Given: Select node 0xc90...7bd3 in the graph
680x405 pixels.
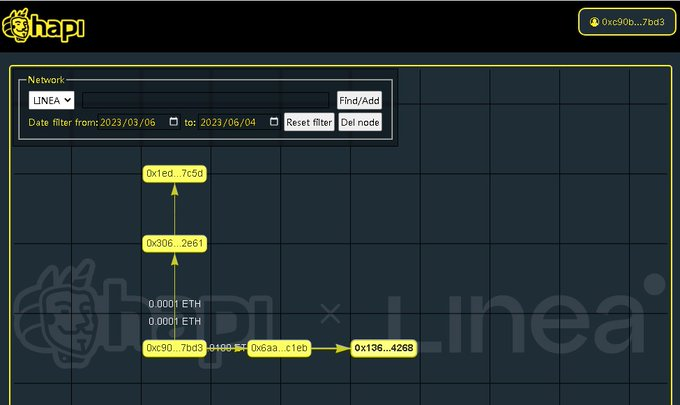Looking at the screenshot, I should point(174,348).
